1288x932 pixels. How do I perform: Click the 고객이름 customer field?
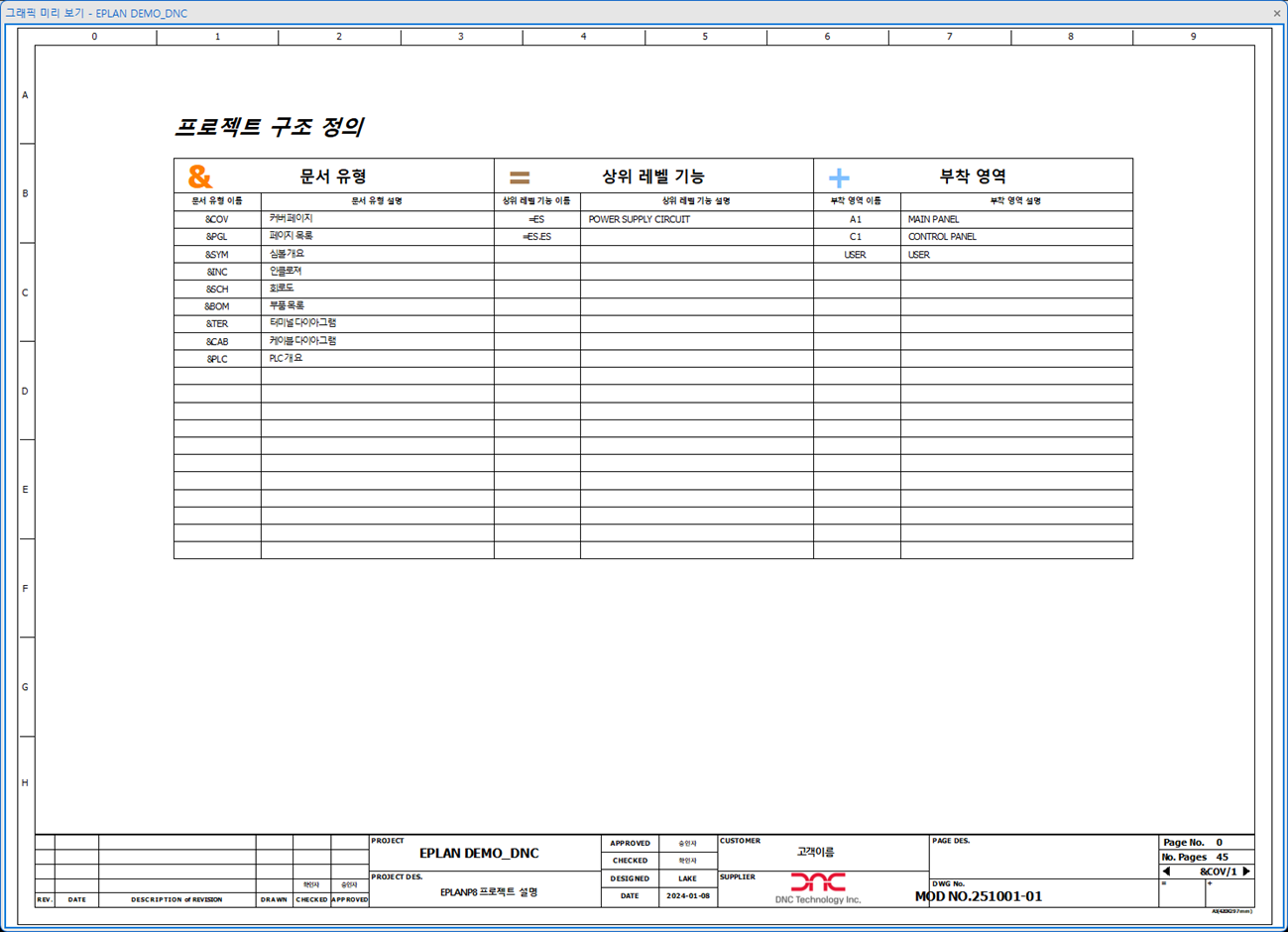[815, 852]
